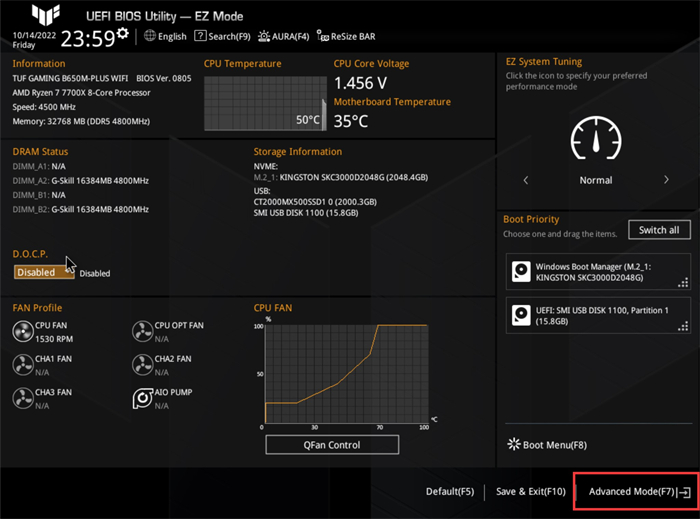Grab drag handle of UEFI SMI USB entry
Viewport: 700px width, 519px height.
(x=683, y=326)
